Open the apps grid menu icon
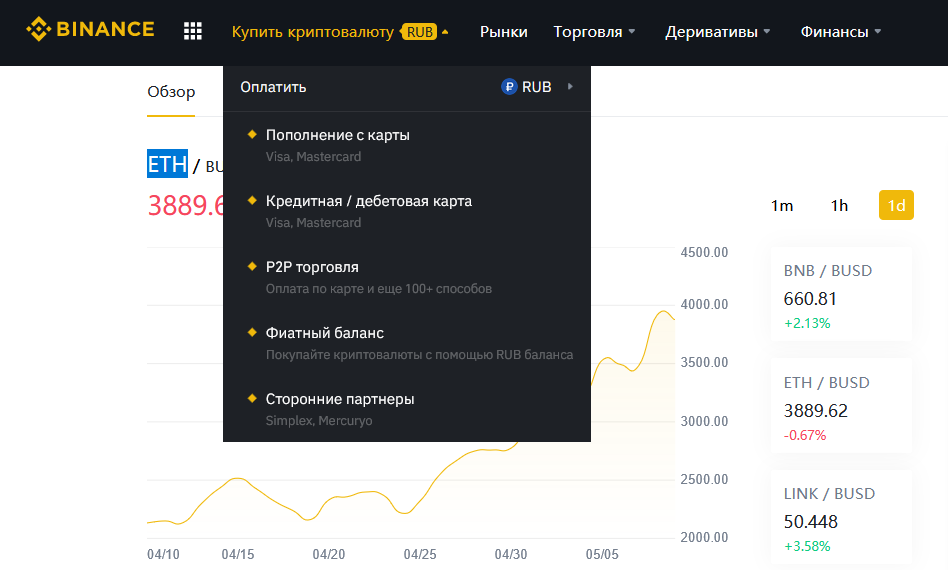Viewport: 948px width, 570px height. click(x=193, y=31)
